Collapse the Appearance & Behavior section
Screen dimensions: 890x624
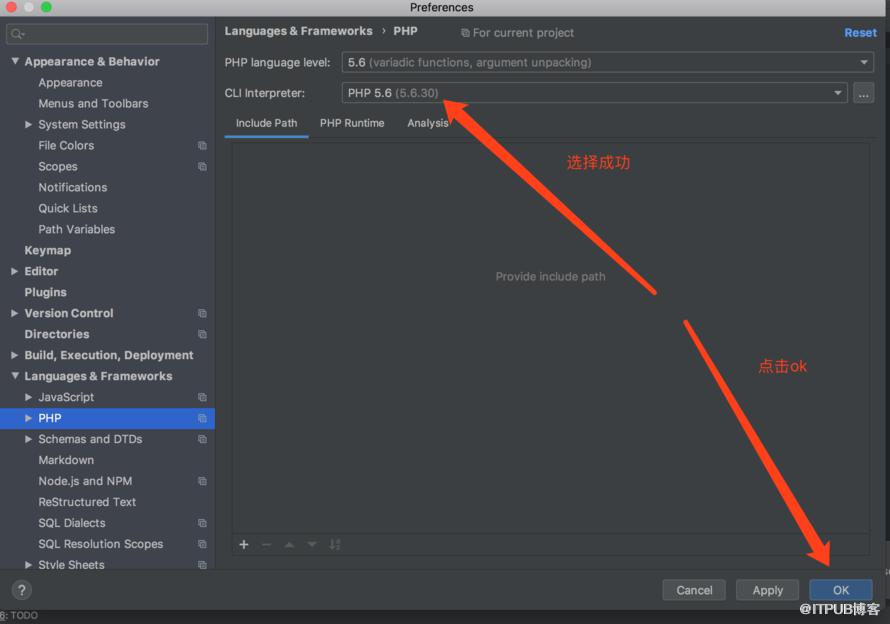(15, 61)
